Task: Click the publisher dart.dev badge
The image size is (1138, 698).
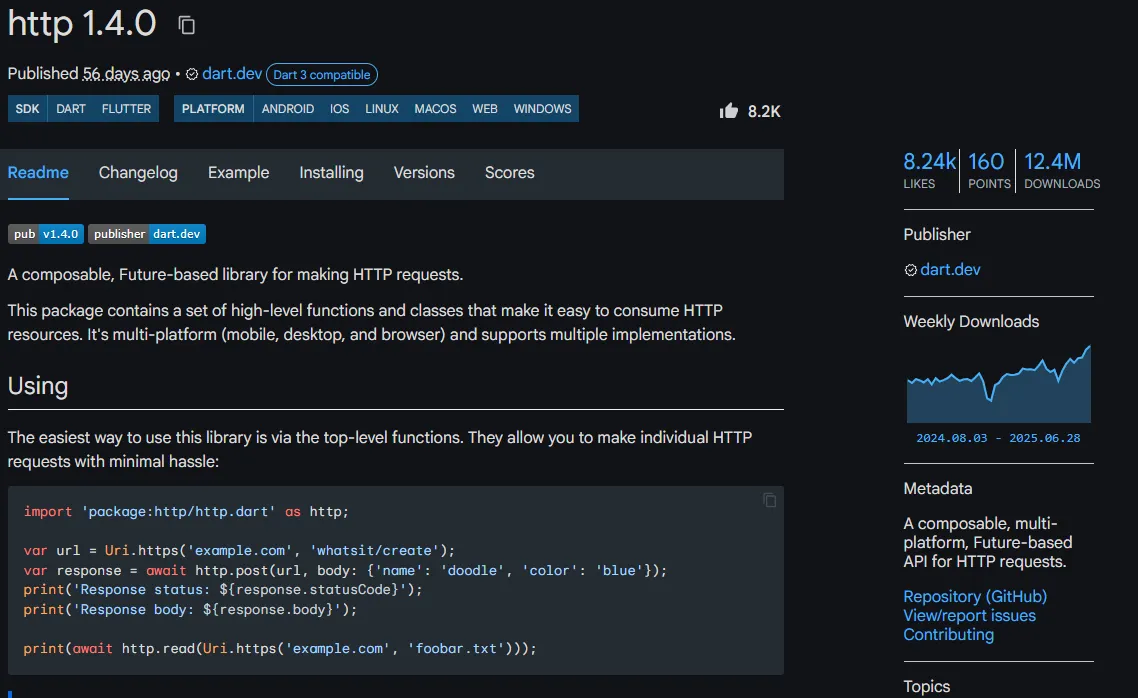Action: pyautogui.click(x=147, y=234)
